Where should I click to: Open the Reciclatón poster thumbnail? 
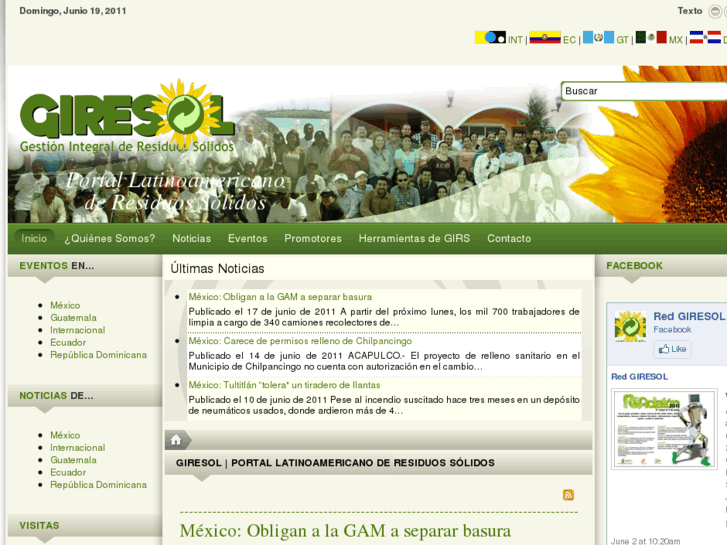[x=664, y=429]
